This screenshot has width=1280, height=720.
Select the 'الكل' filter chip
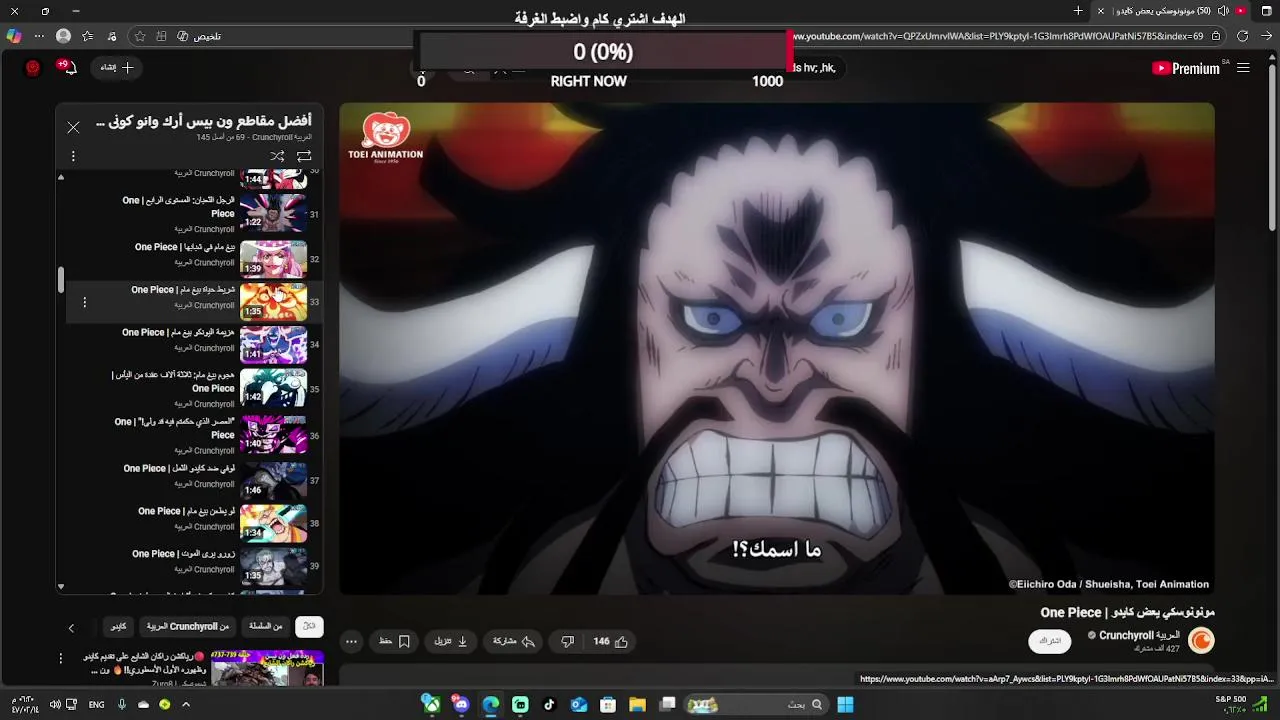click(310, 626)
